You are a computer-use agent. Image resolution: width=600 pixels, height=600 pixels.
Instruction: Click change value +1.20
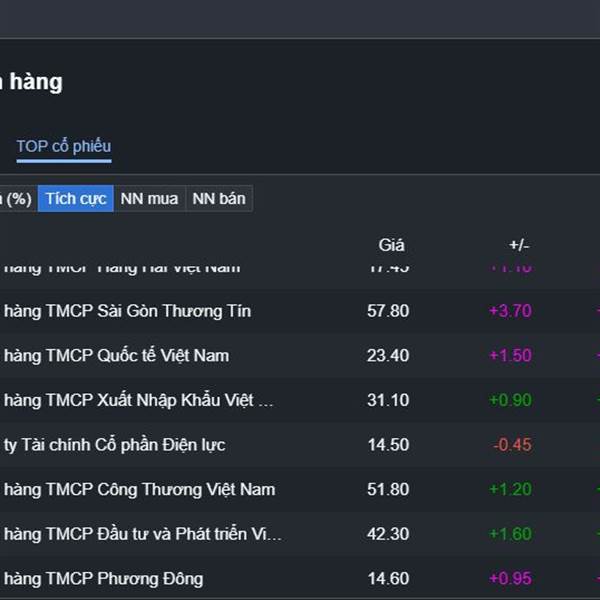(x=510, y=489)
